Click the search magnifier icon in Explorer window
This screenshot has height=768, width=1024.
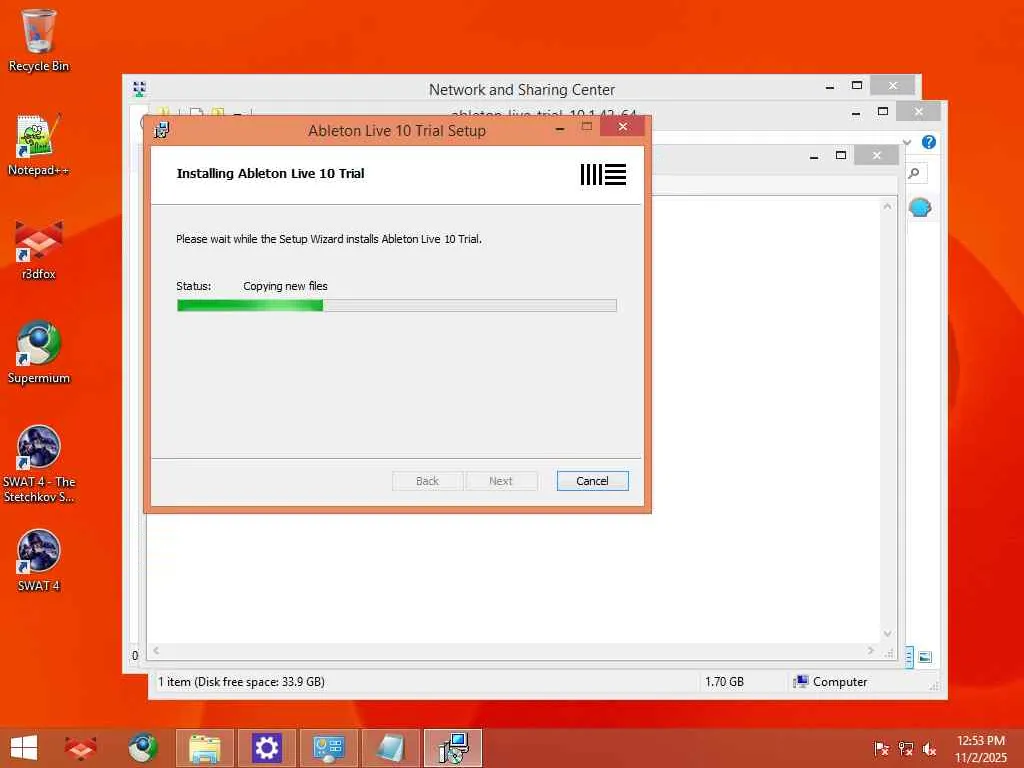tap(914, 172)
